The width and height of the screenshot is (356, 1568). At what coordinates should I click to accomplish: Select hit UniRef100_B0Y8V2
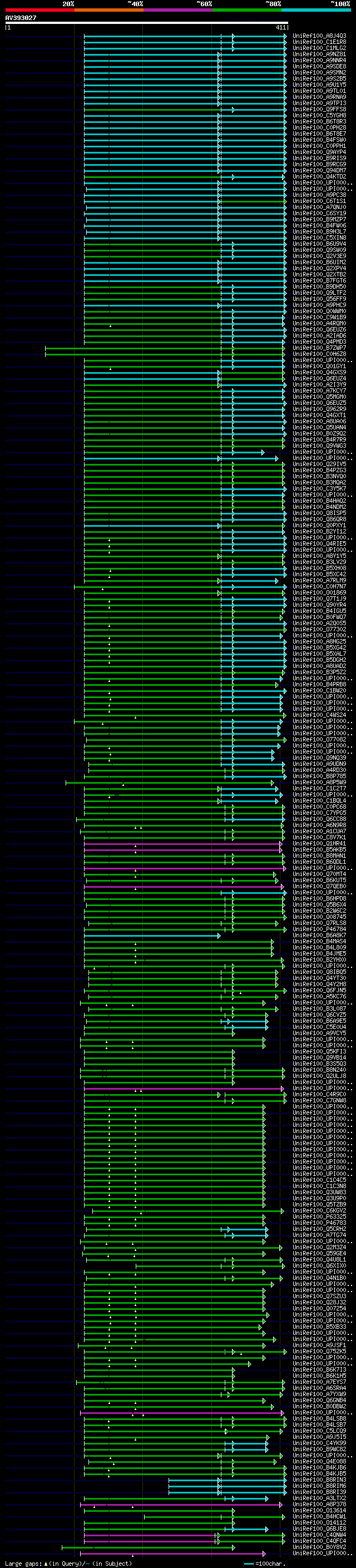coord(319,1547)
